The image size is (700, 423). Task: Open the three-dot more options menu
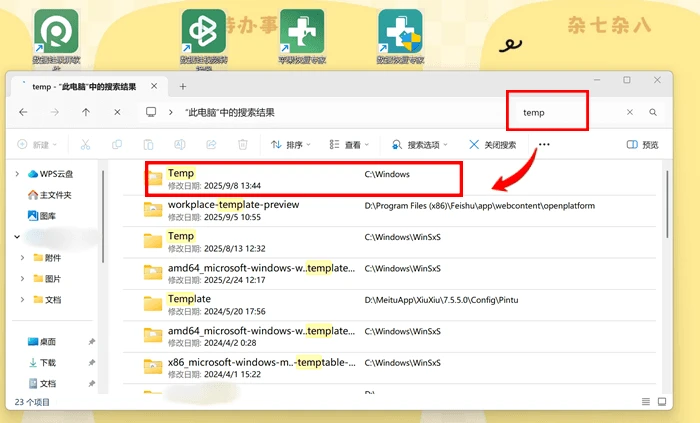(x=544, y=145)
